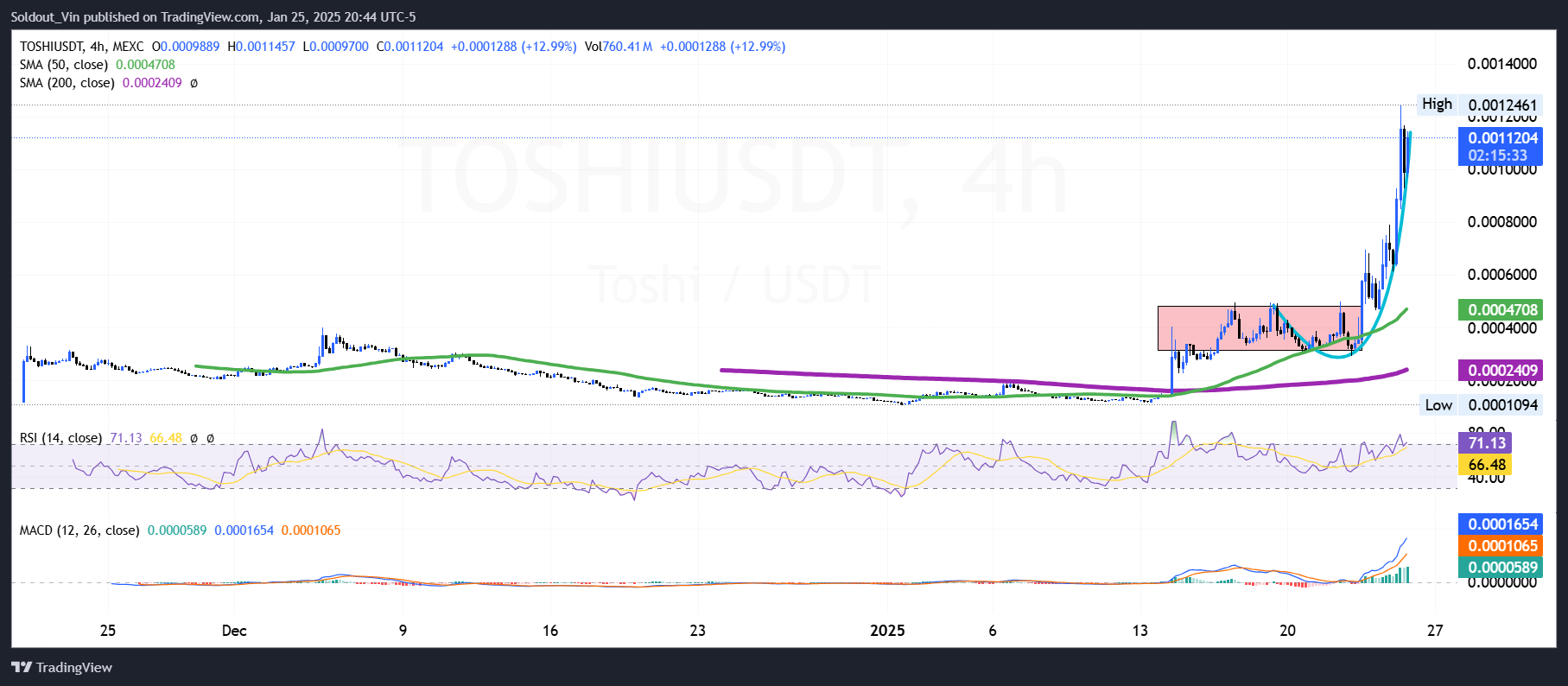
Task: Click the MACD line value 0.0001654
Action: pyautogui.click(x=244, y=530)
